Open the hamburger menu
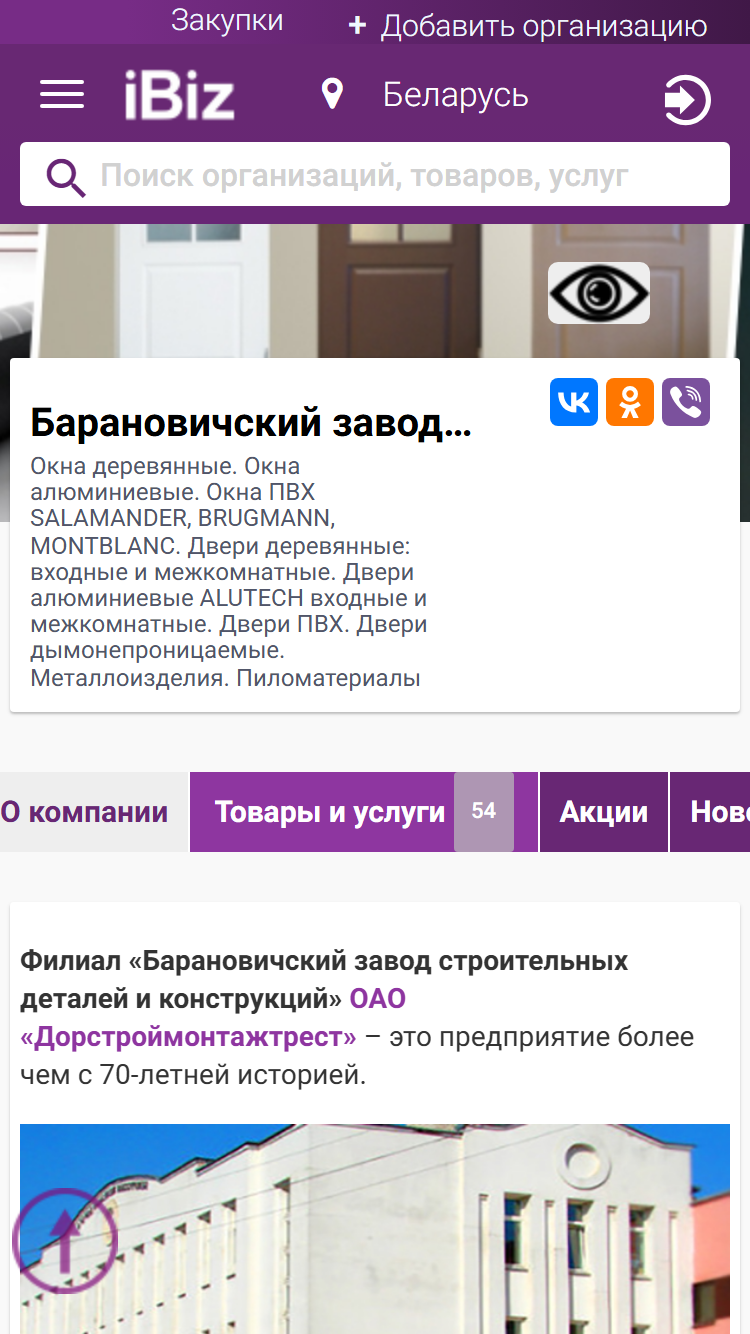The image size is (750, 1334). click(x=62, y=95)
